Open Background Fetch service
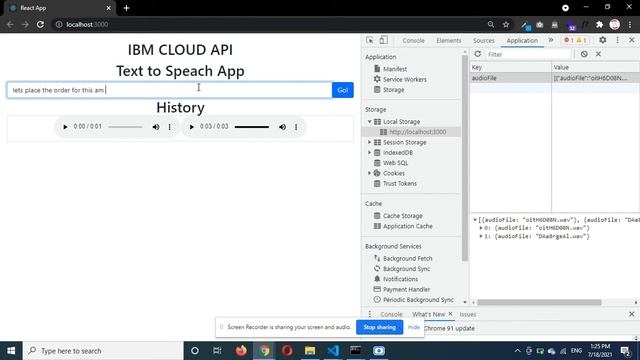 (407, 258)
